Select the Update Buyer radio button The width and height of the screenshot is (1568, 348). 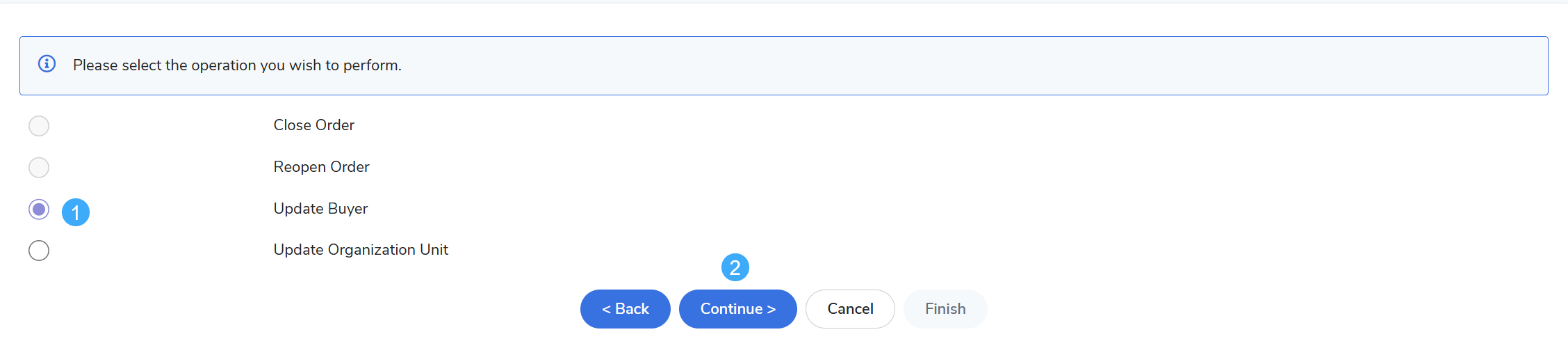(x=39, y=209)
